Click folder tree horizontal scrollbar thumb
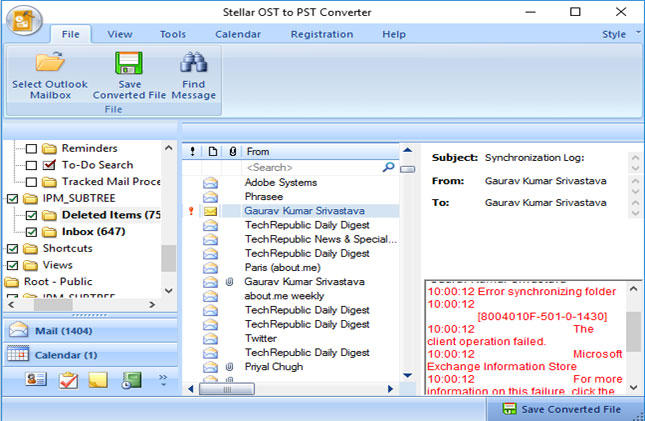 53,305
